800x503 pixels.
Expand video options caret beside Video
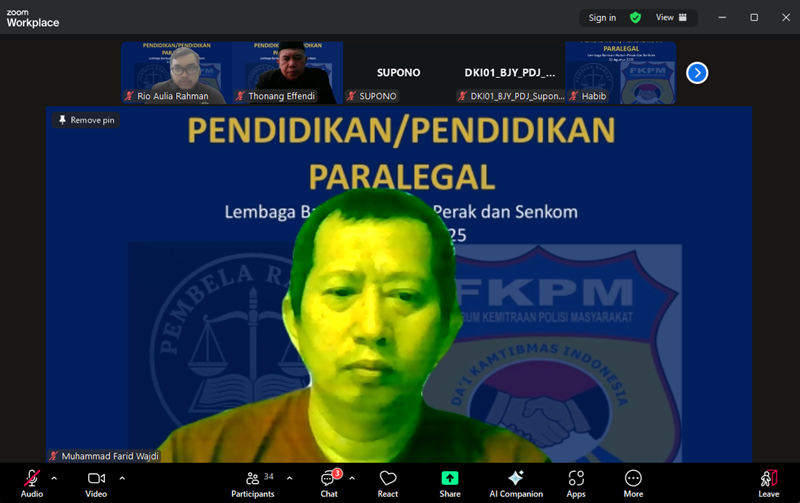click(122, 478)
